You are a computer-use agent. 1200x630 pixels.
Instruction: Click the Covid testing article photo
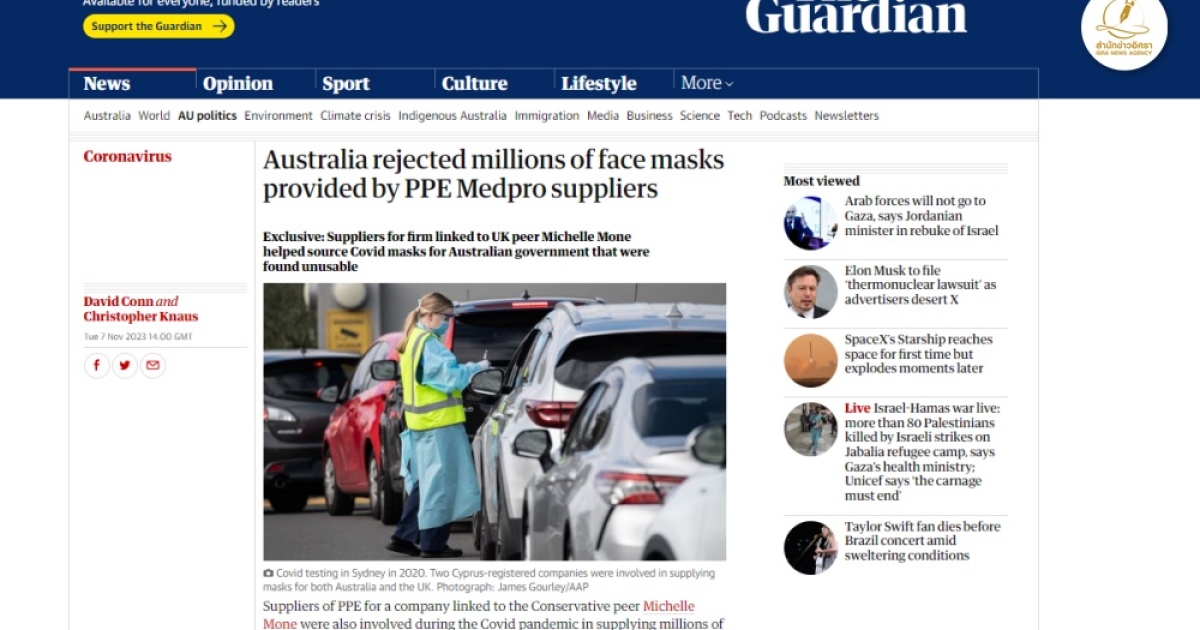[x=495, y=422]
